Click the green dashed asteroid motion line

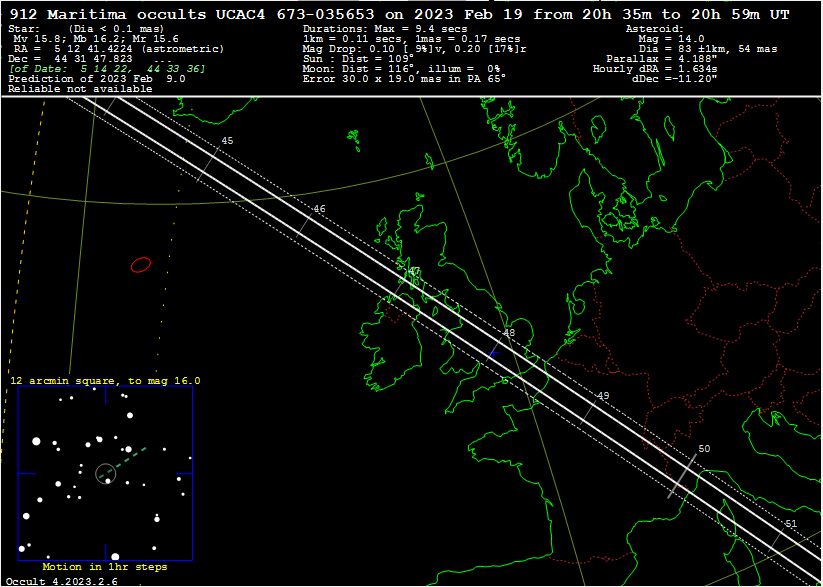[x=130, y=456]
